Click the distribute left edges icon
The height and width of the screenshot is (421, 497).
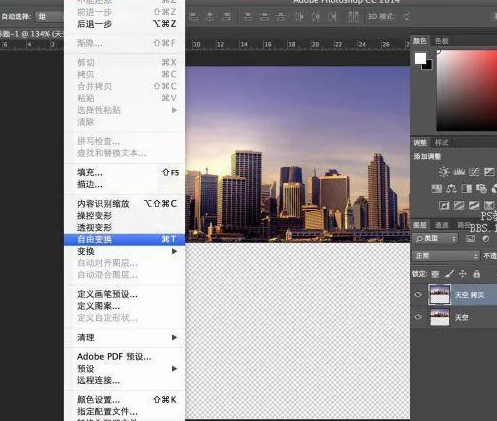click(x=299, y=16)
